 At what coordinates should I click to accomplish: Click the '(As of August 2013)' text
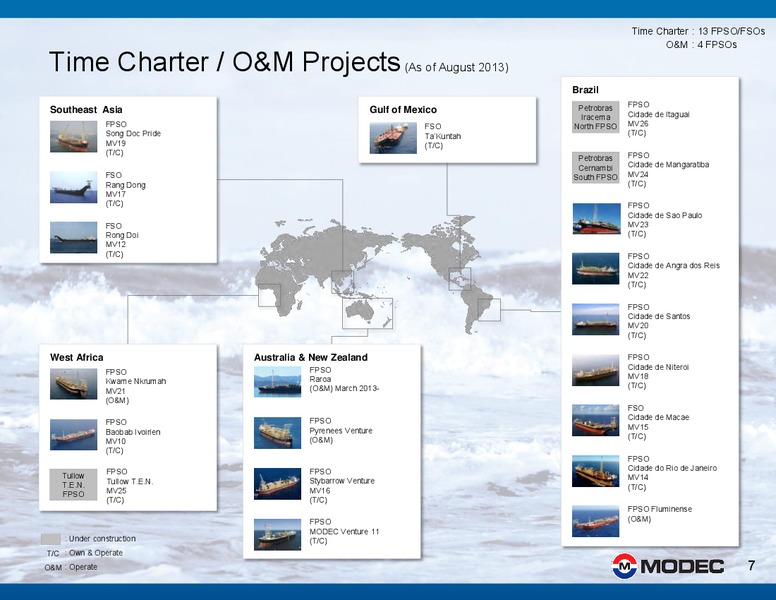(x=456, y=67)
